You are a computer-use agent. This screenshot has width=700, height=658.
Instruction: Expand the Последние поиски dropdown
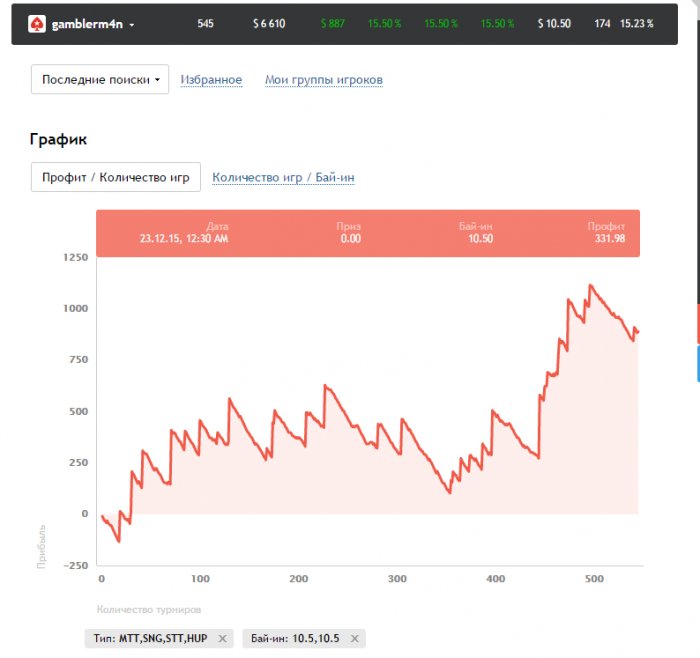(x=100, y=79)
